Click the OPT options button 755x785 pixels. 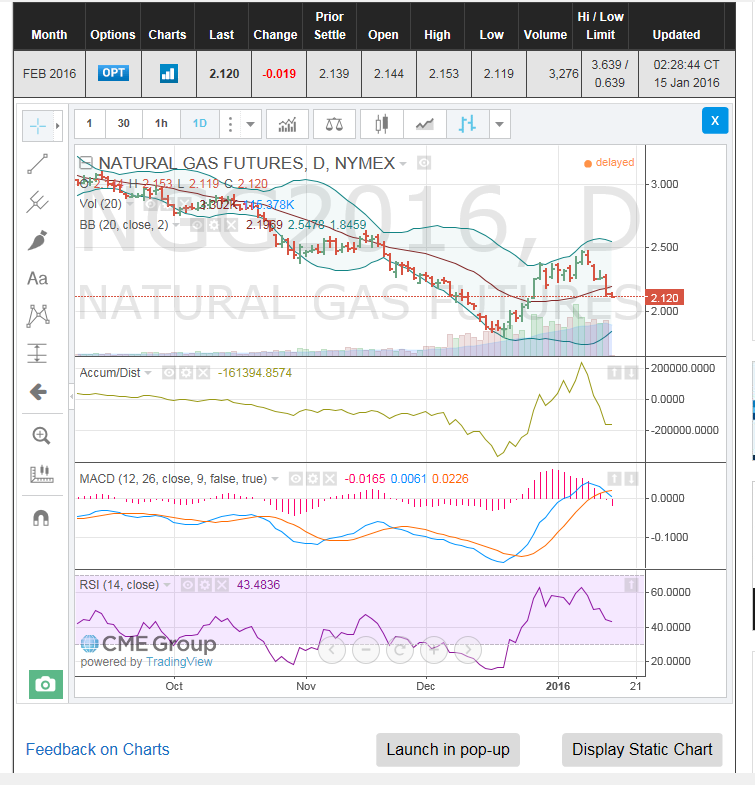112,73
